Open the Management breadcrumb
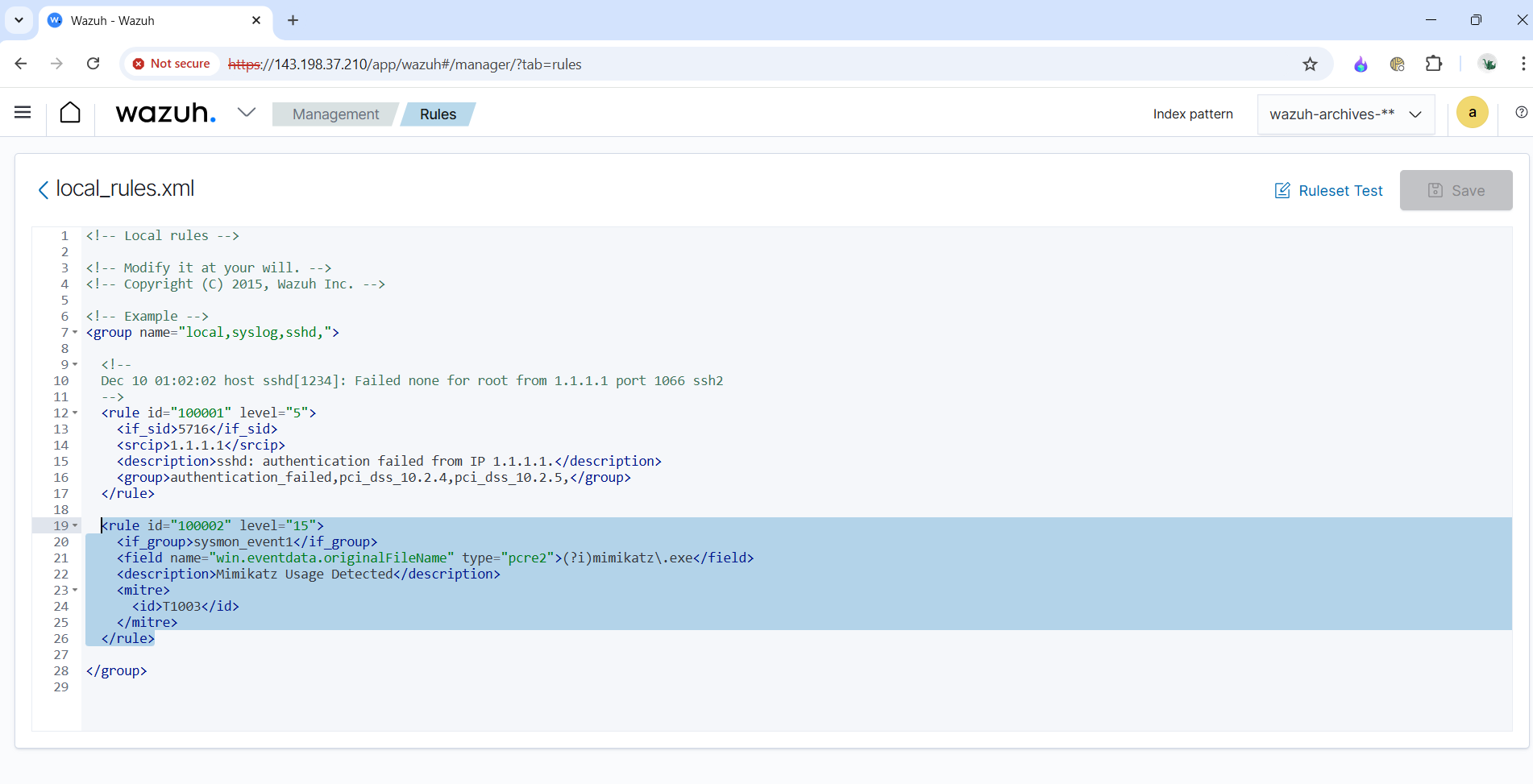The width and height of the screenshot is (1533, 784). pos(335,114)
